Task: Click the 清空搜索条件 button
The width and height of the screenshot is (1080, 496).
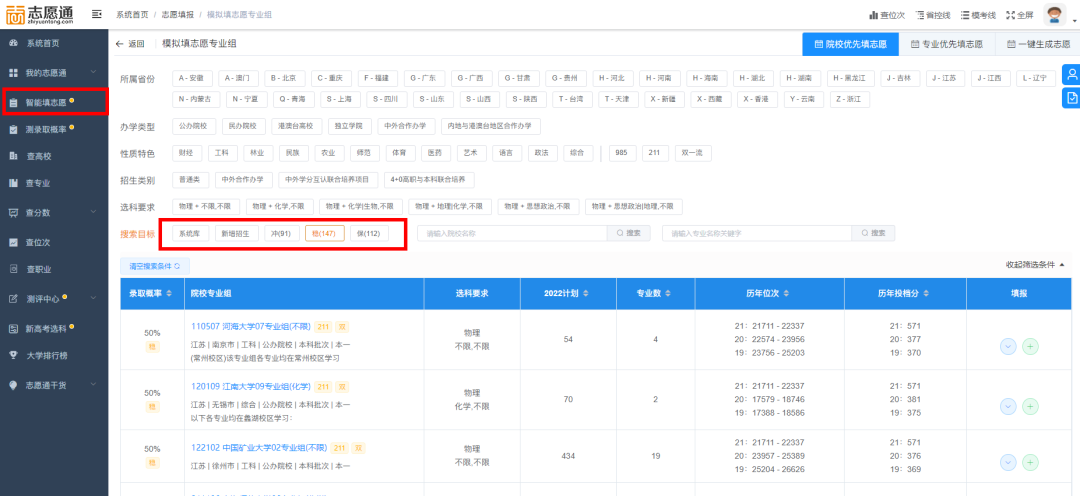Action: [154, 266]
